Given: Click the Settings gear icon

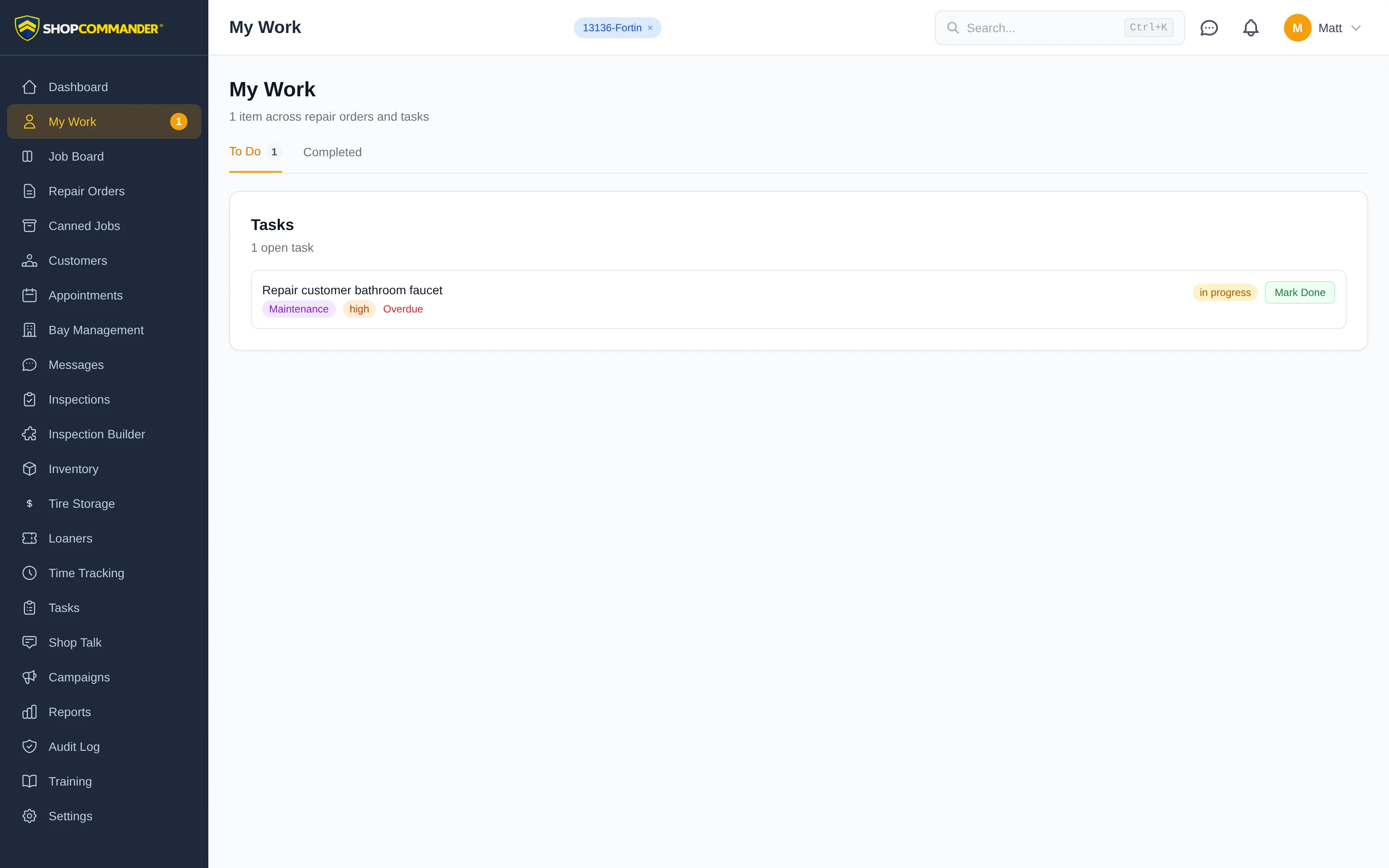Looking at the screenshot, I should tap(29, 816).
